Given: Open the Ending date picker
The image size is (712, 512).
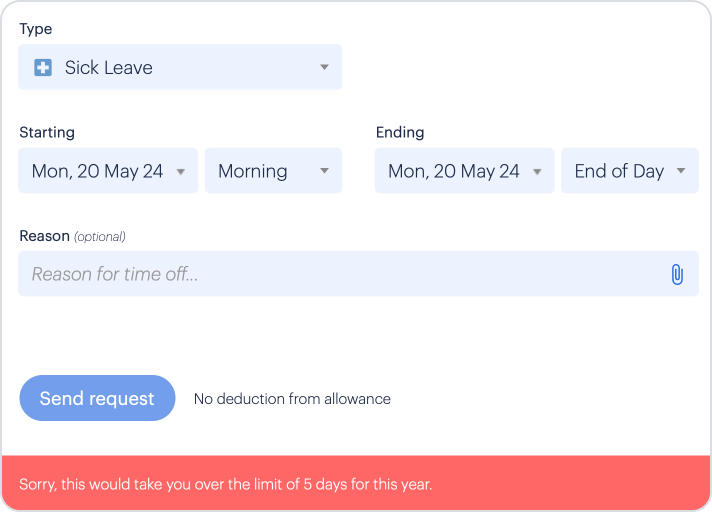Looking at the screenshot, I should coord(465,171).
